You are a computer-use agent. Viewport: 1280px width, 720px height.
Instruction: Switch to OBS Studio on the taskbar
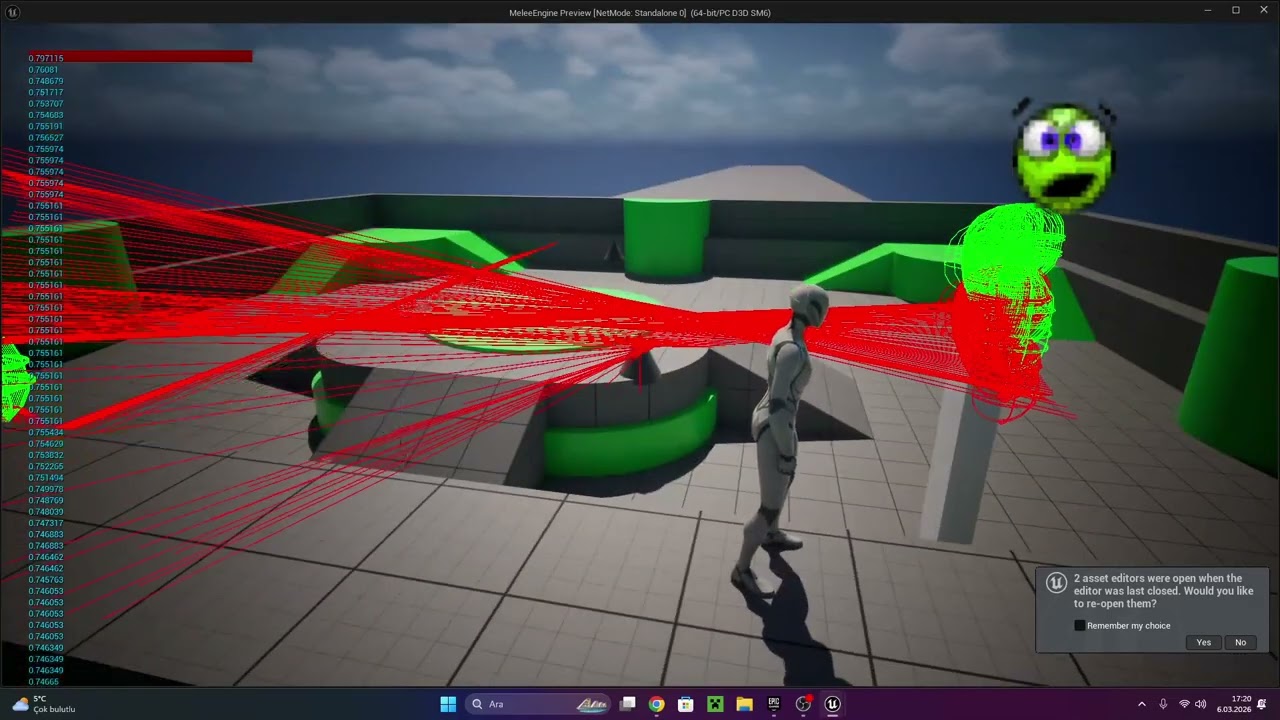click(x=803, y=704)
